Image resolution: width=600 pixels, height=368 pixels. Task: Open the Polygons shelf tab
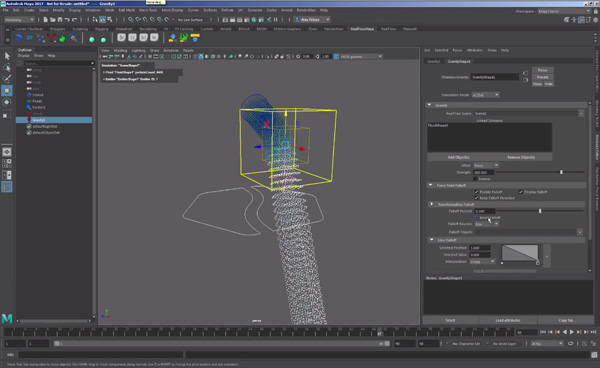tap(57, 29)
